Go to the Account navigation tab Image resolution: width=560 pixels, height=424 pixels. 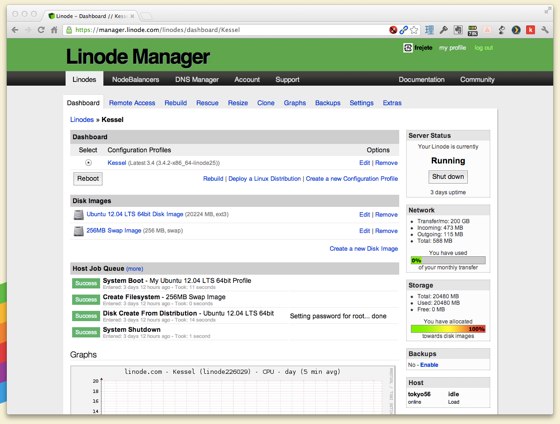tap(247, 80)
